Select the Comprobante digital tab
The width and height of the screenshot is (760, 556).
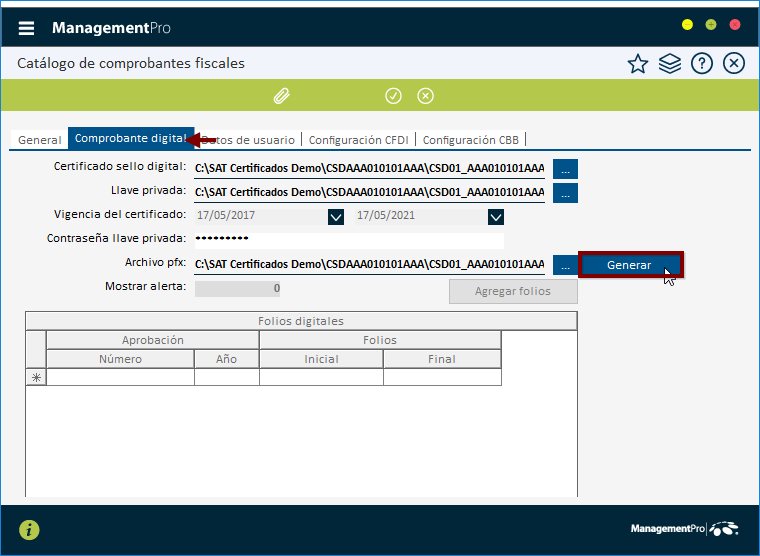(131, 139)
